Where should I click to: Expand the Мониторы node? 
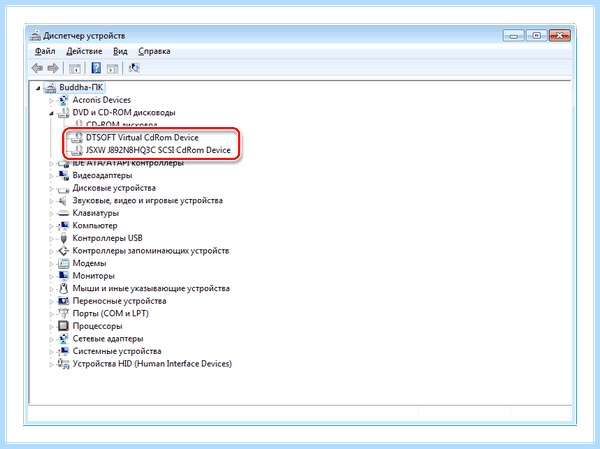(x=51, y=277)
